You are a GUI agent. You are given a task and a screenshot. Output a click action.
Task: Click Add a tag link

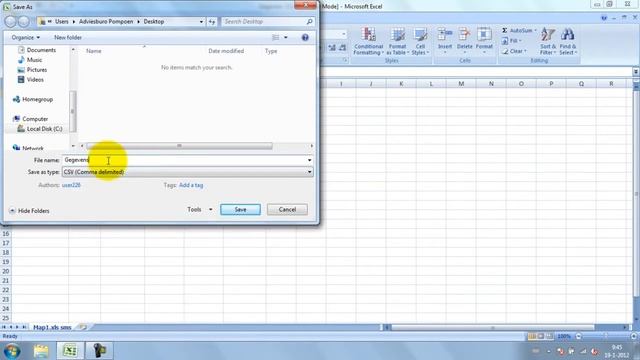tap(191, 185)
